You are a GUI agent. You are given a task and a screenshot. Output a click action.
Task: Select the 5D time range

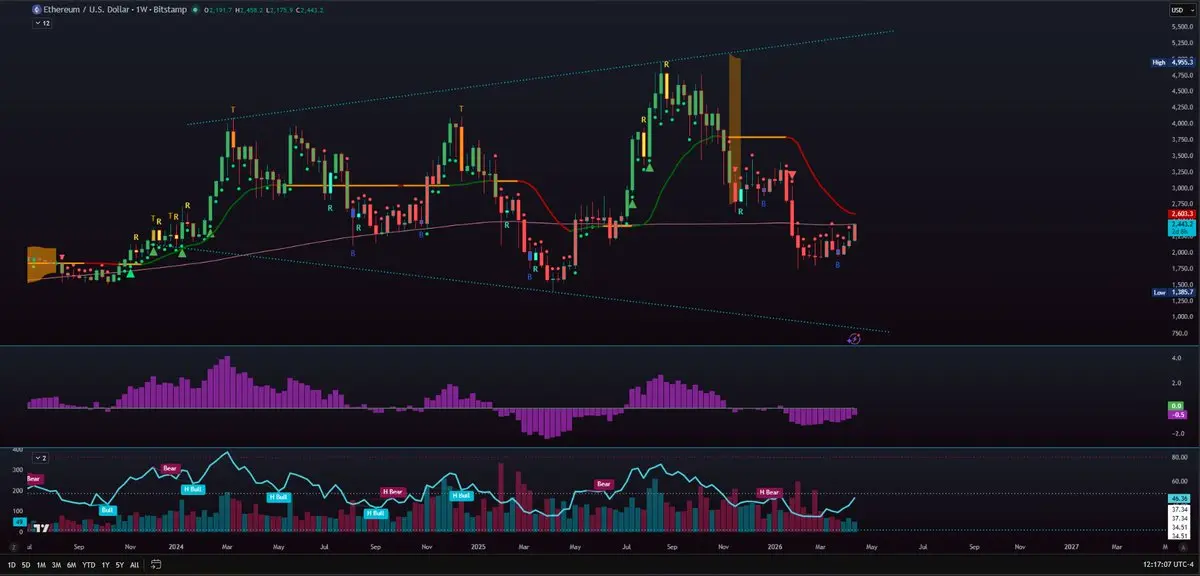[26, 565]
